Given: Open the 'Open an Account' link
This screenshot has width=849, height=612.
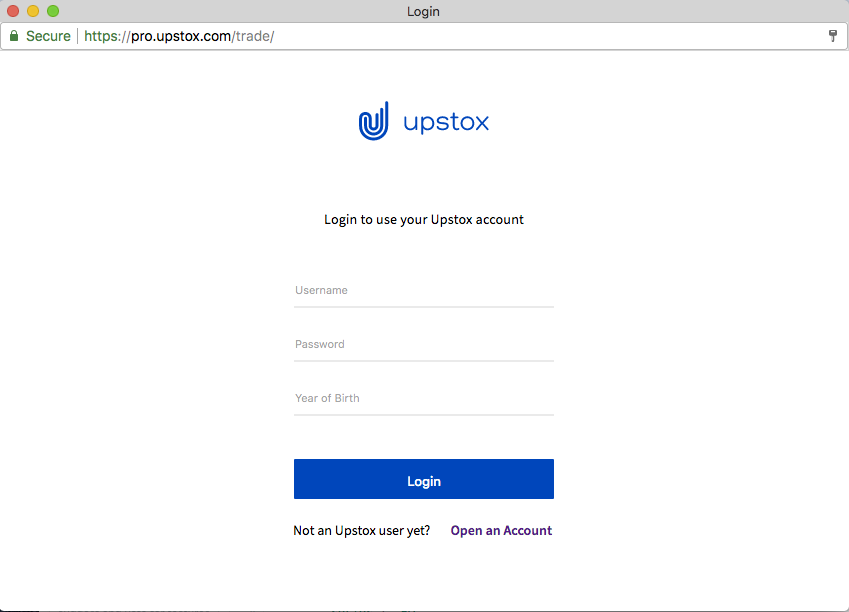Looking at the screenshot, I should click(x=501, y=531).
